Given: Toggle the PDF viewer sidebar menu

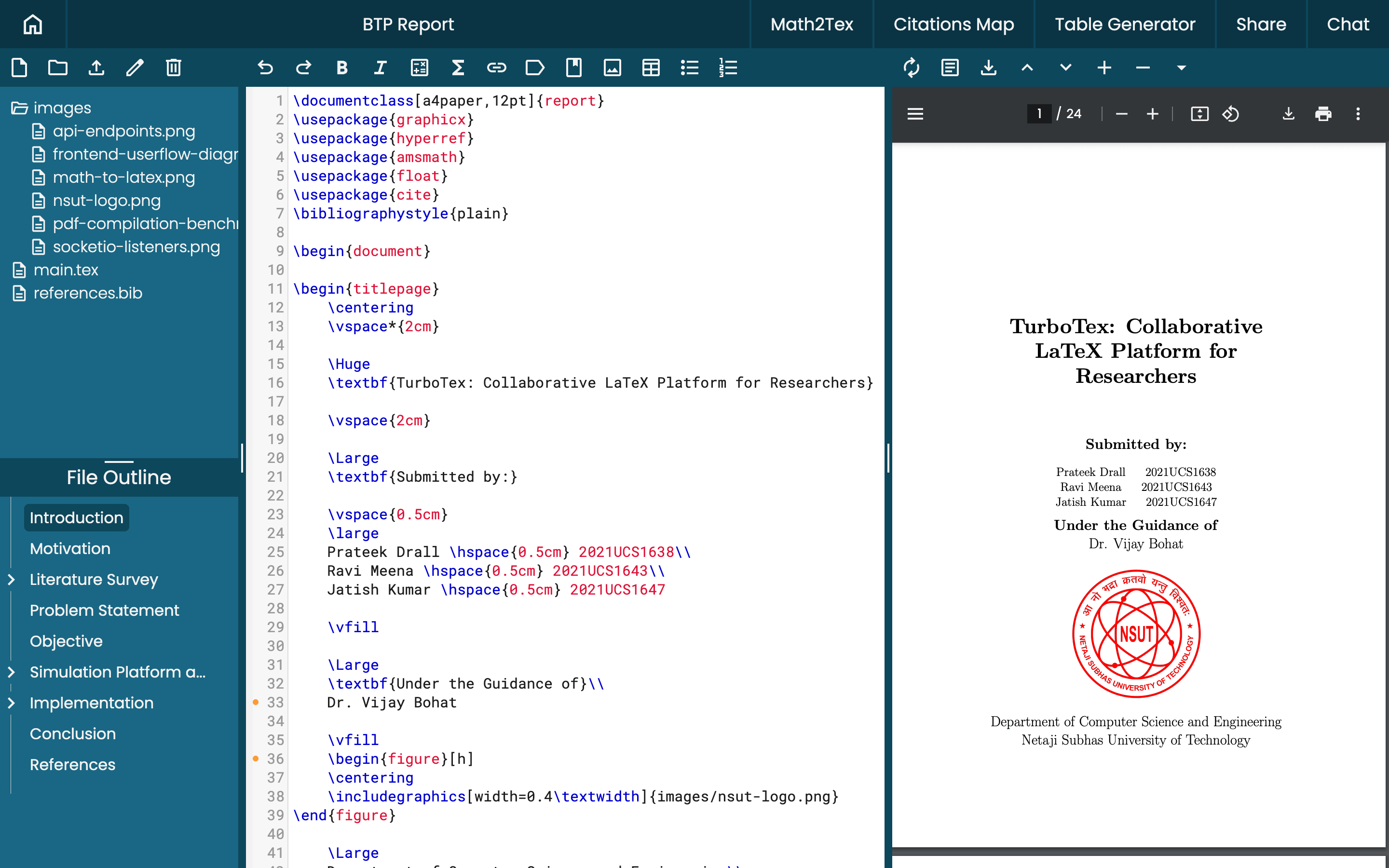Looking at the screenshot, I should tap(915, 114).
